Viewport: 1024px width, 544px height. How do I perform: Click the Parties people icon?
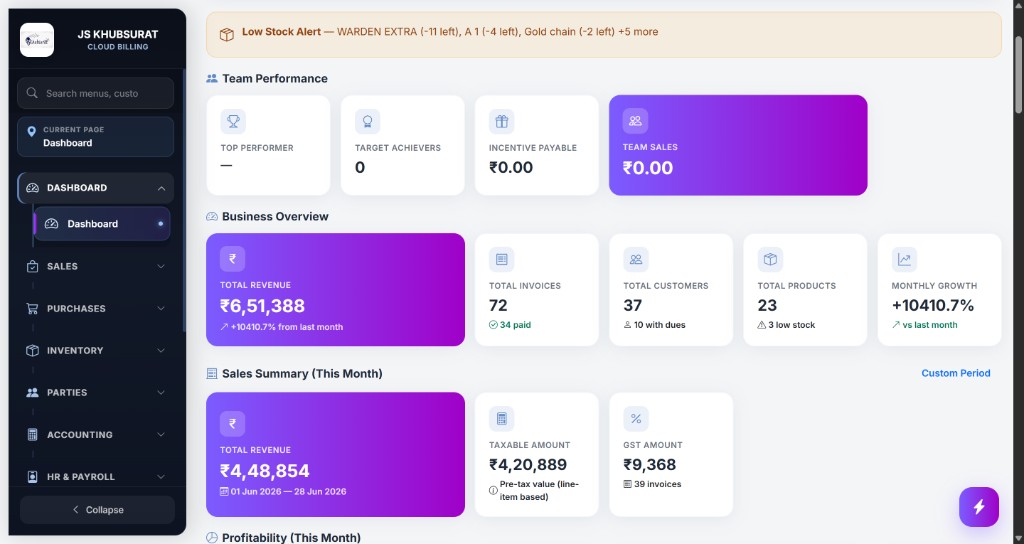[32, 392]
